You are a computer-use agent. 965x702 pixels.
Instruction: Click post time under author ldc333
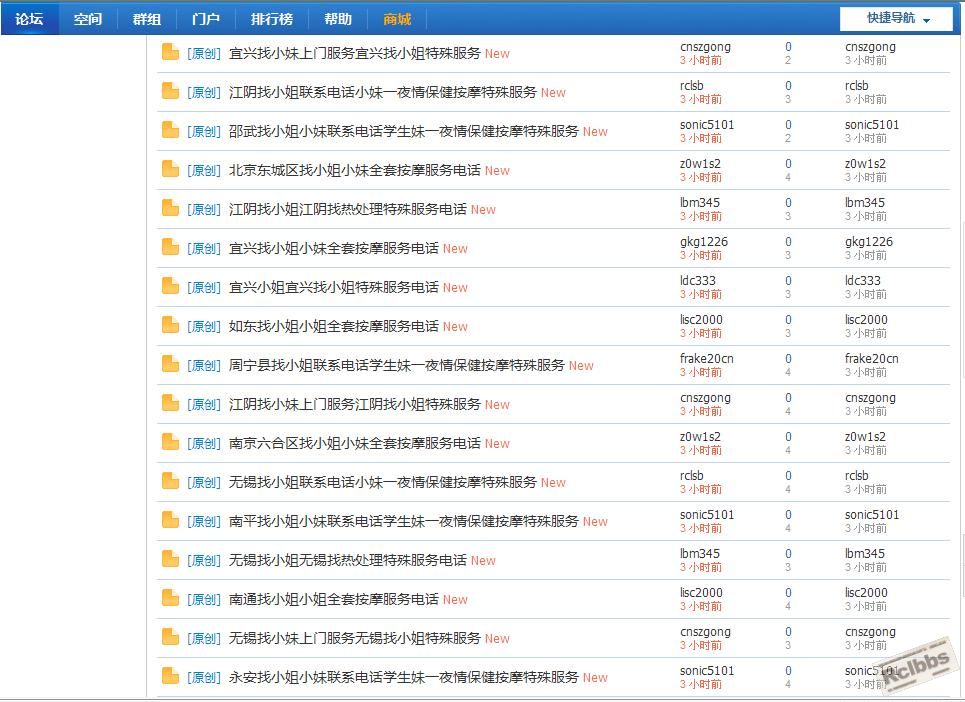pos(701,294)
